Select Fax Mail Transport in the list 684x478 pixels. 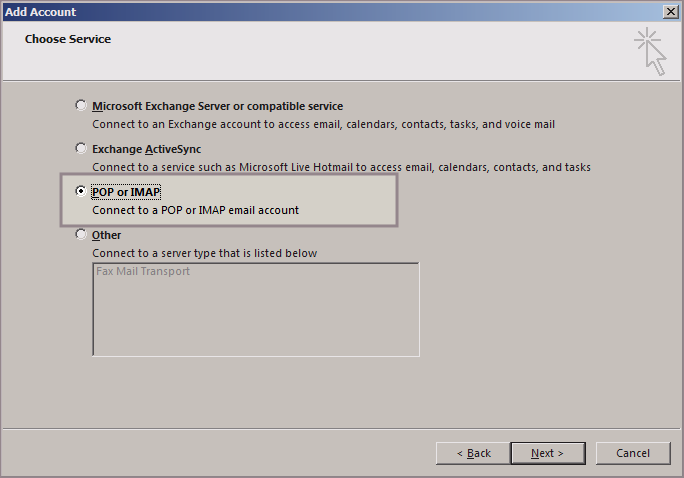click(143, 271)
